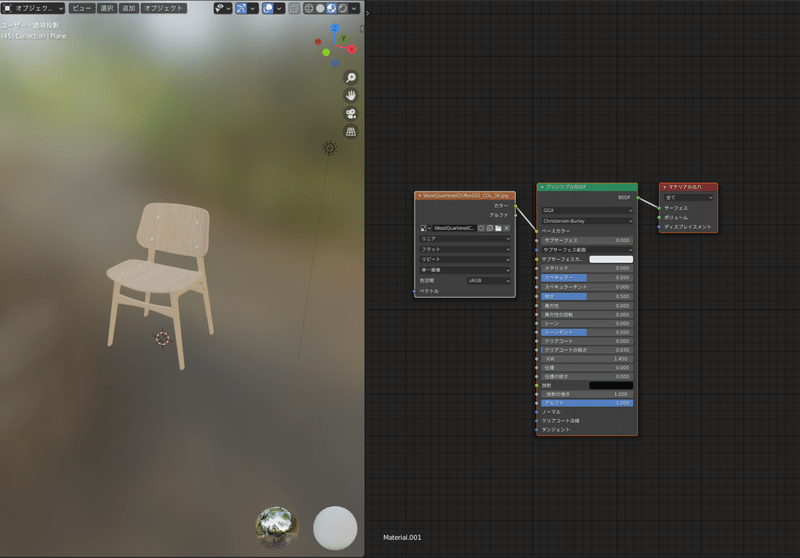Viewport: 800px width, 558px height.
Task: Open the single image source dropdown
Action: pos(465,270)
